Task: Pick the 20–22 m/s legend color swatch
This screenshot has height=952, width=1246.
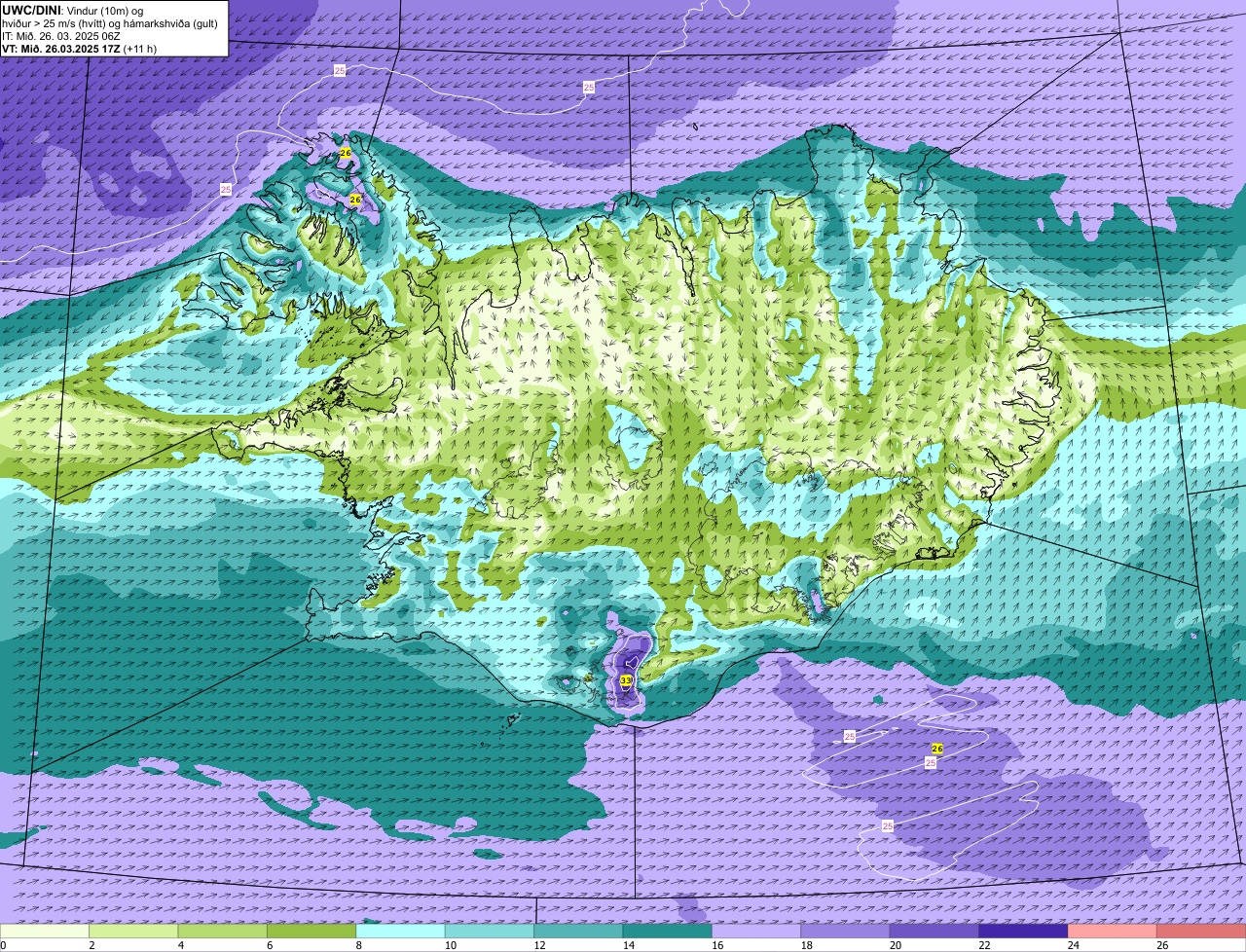Action: click(x=934, y=932)
